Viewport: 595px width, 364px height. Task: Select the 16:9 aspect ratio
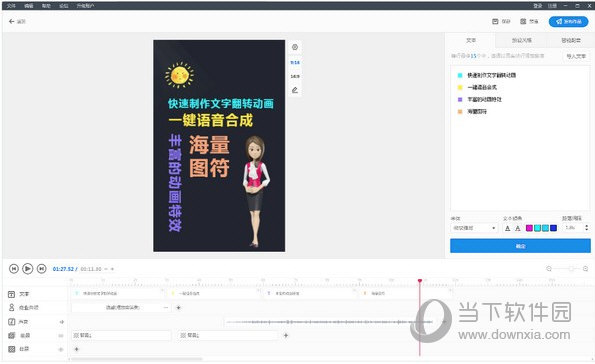pyautogui.click(x=295, y=76)
